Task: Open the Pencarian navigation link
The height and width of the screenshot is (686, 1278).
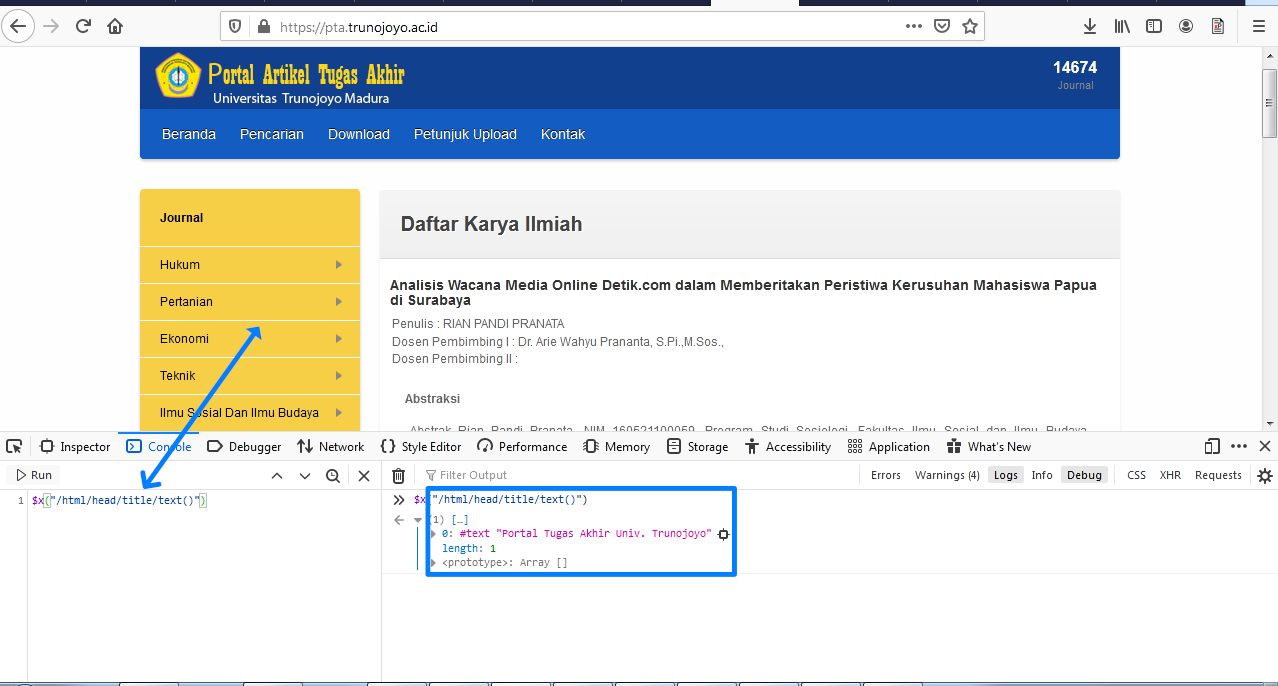Action: pyautogui.click(x=272, y=134)
